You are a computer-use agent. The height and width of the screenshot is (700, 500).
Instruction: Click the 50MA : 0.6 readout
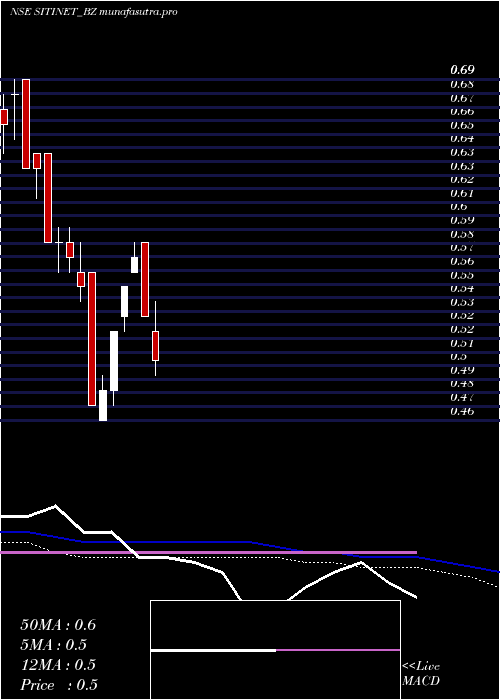(x=58, y=625)
